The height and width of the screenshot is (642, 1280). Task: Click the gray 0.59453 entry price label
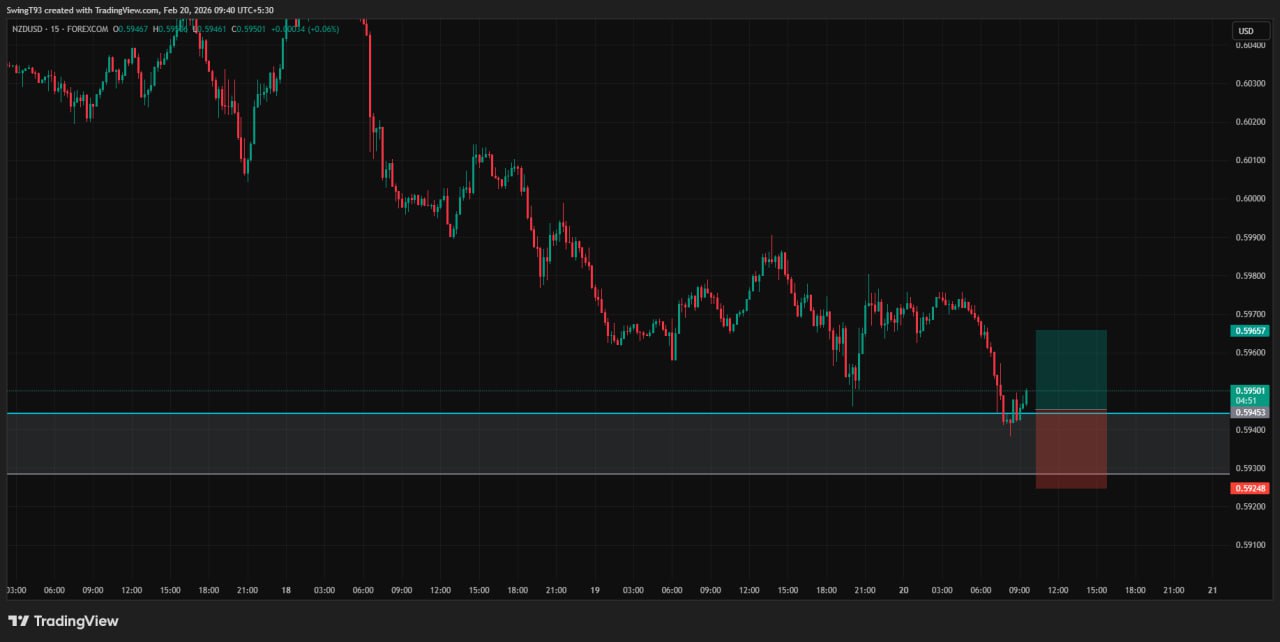click(1250, 412)
